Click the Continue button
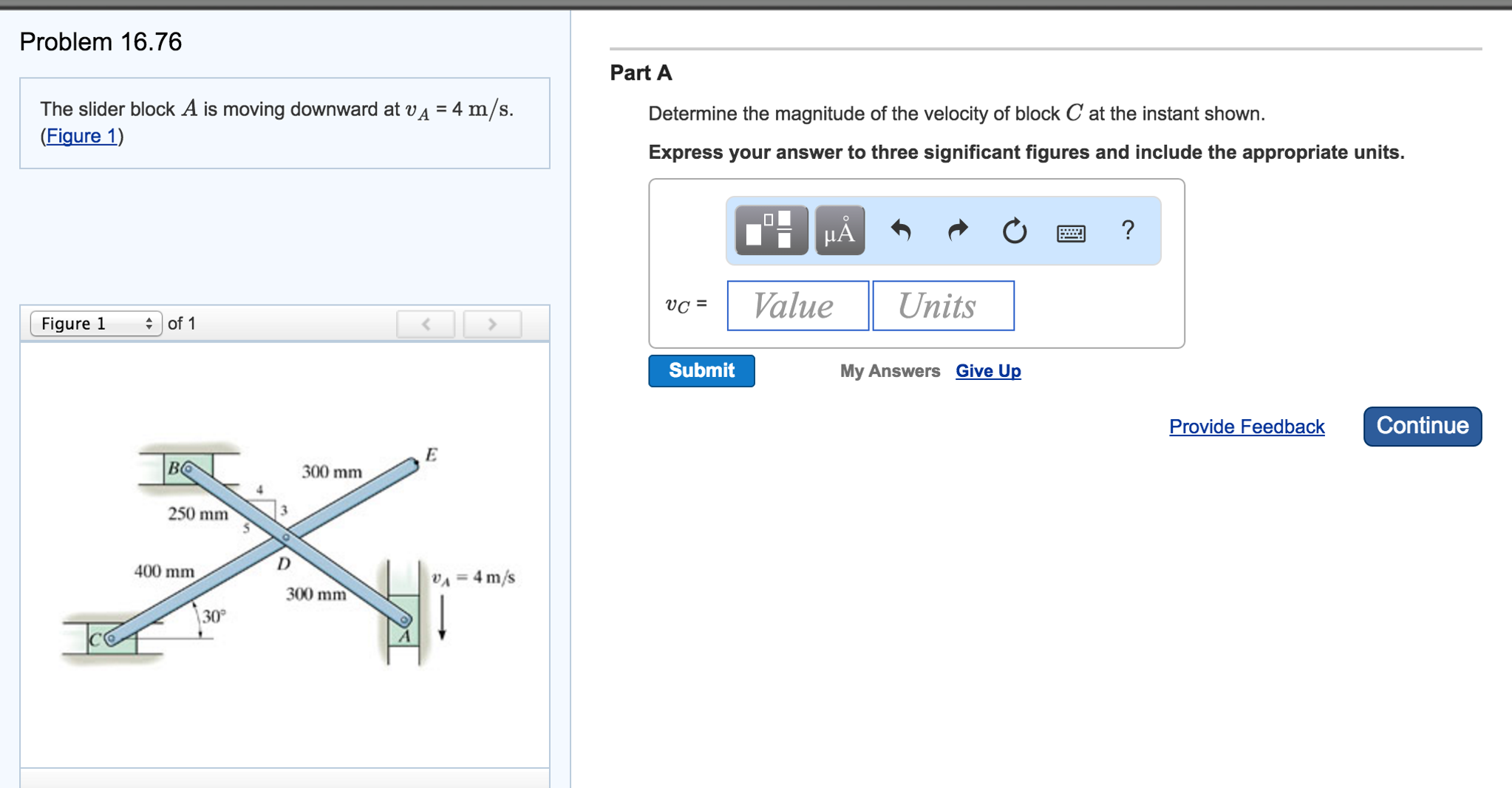This screenshot has height=788, width=1512. [x=1421, y=426]
